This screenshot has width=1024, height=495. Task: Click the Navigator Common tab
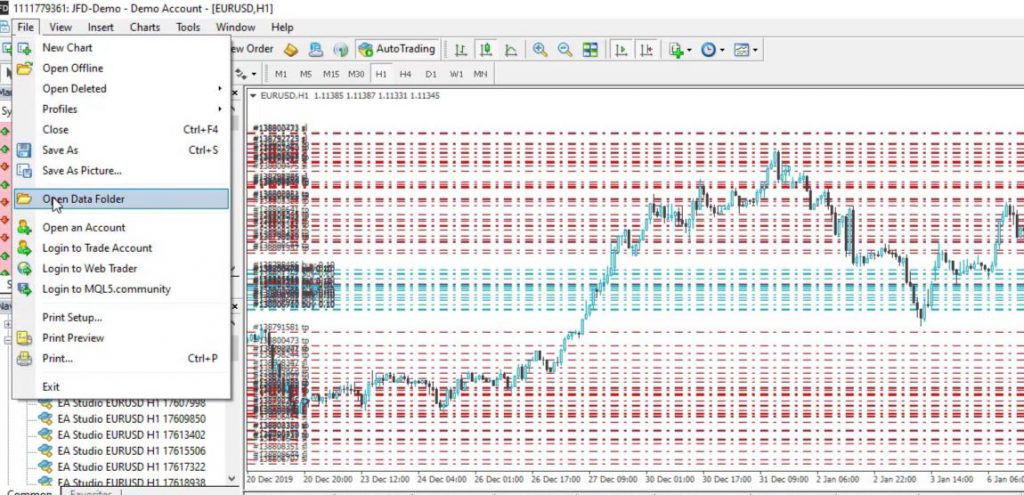(29, 492)
